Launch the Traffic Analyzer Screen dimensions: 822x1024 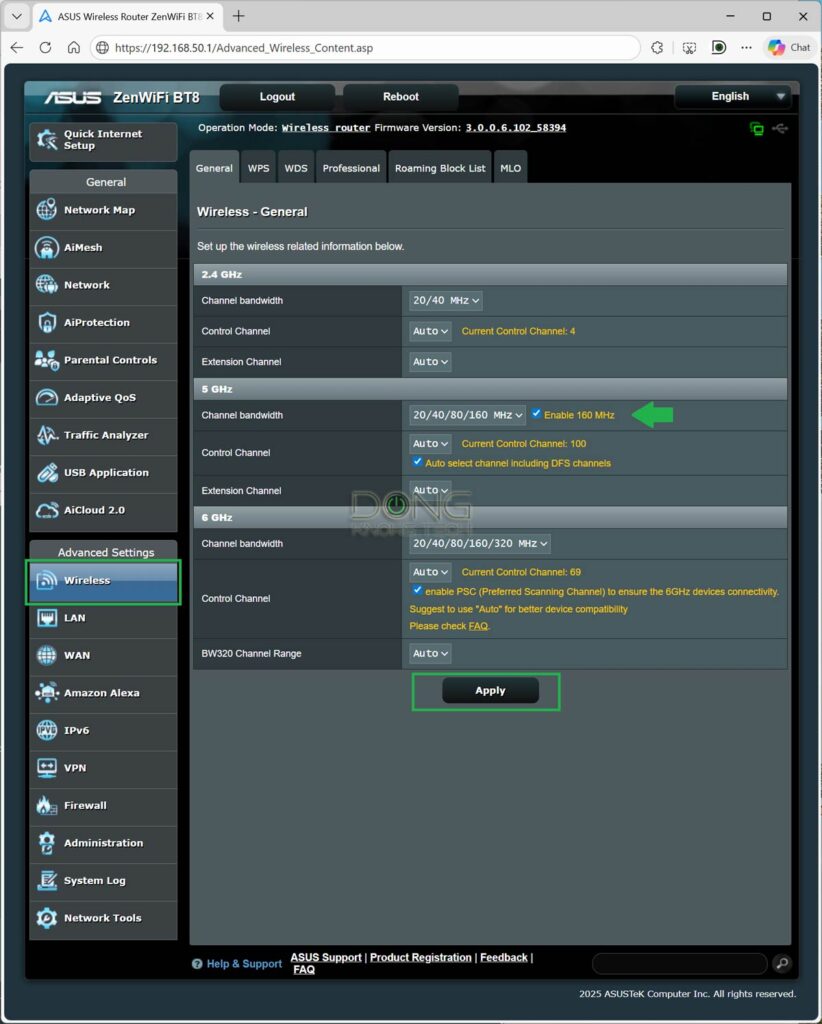(103, 435)
